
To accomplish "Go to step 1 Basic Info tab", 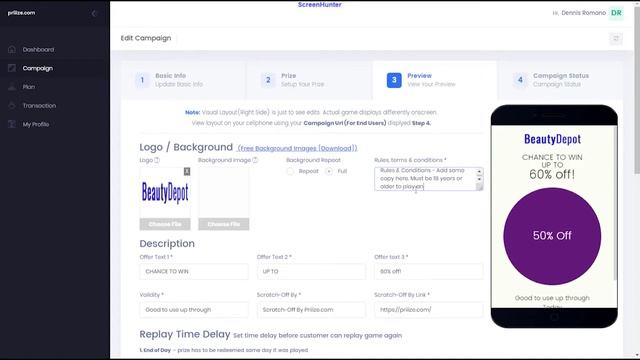I will pos(183,80).
